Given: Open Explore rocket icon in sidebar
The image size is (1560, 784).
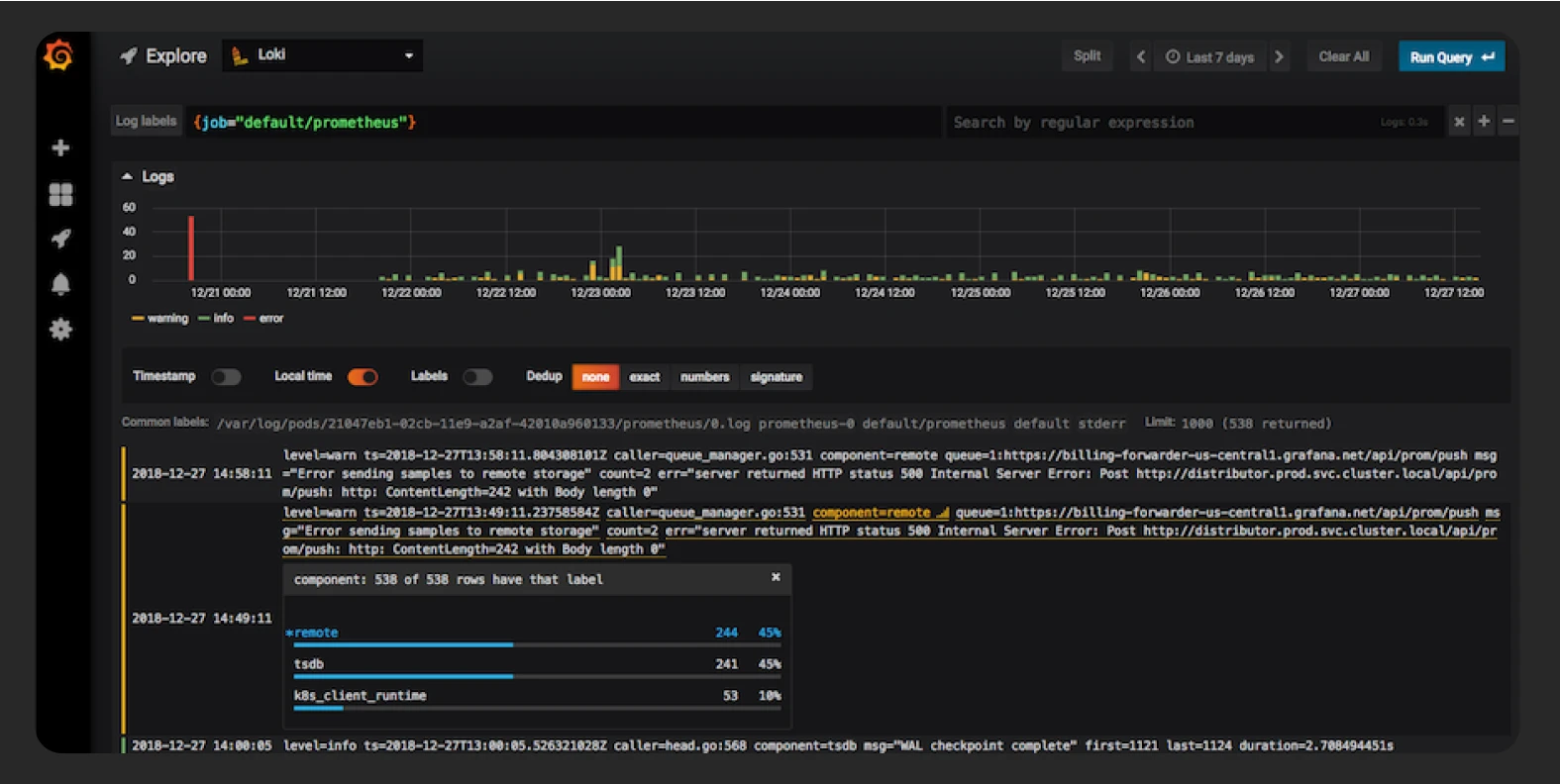Looking at the screenshot, I should (60, 239).
